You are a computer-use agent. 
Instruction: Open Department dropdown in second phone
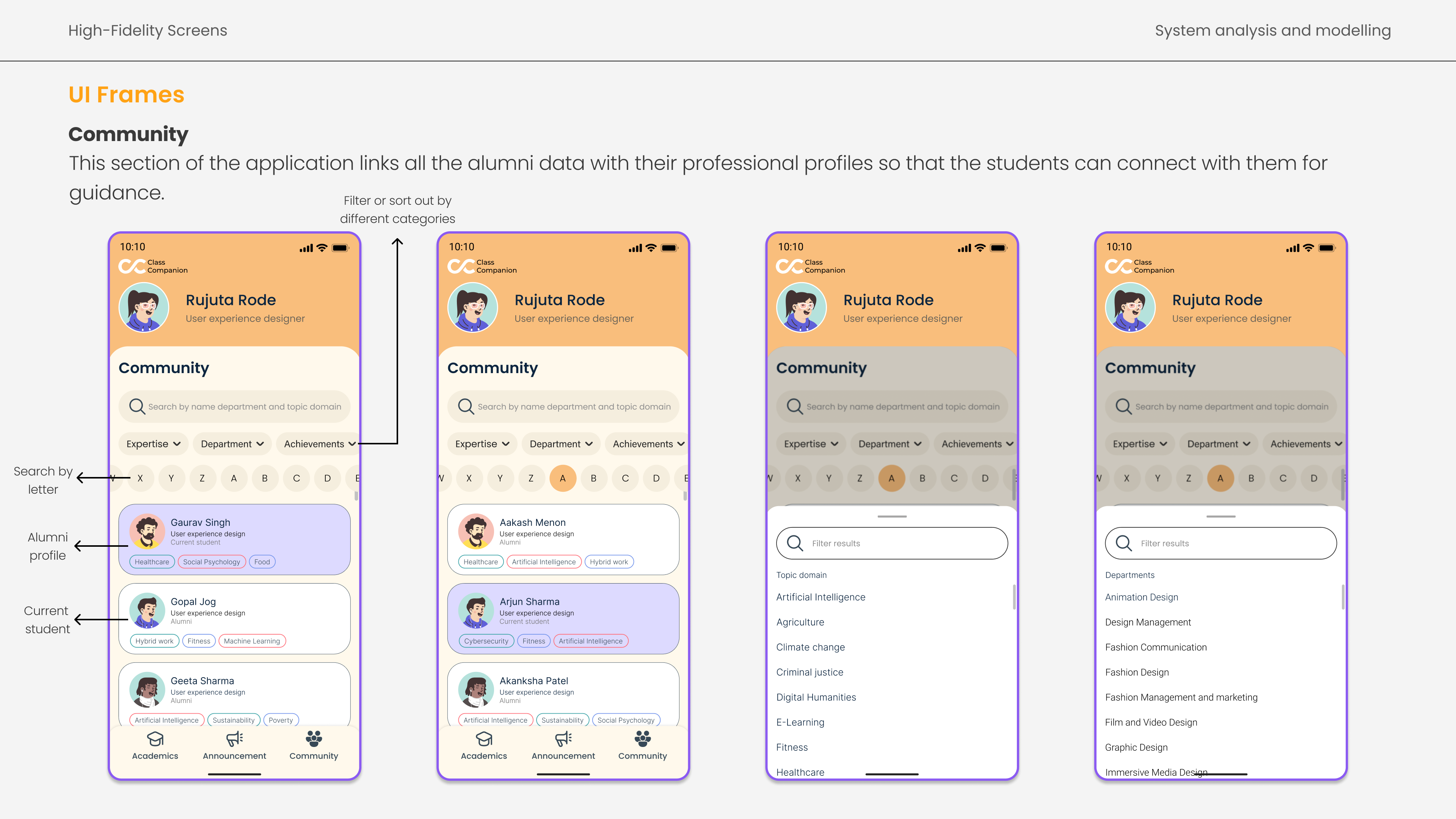(x=561, y=444)
